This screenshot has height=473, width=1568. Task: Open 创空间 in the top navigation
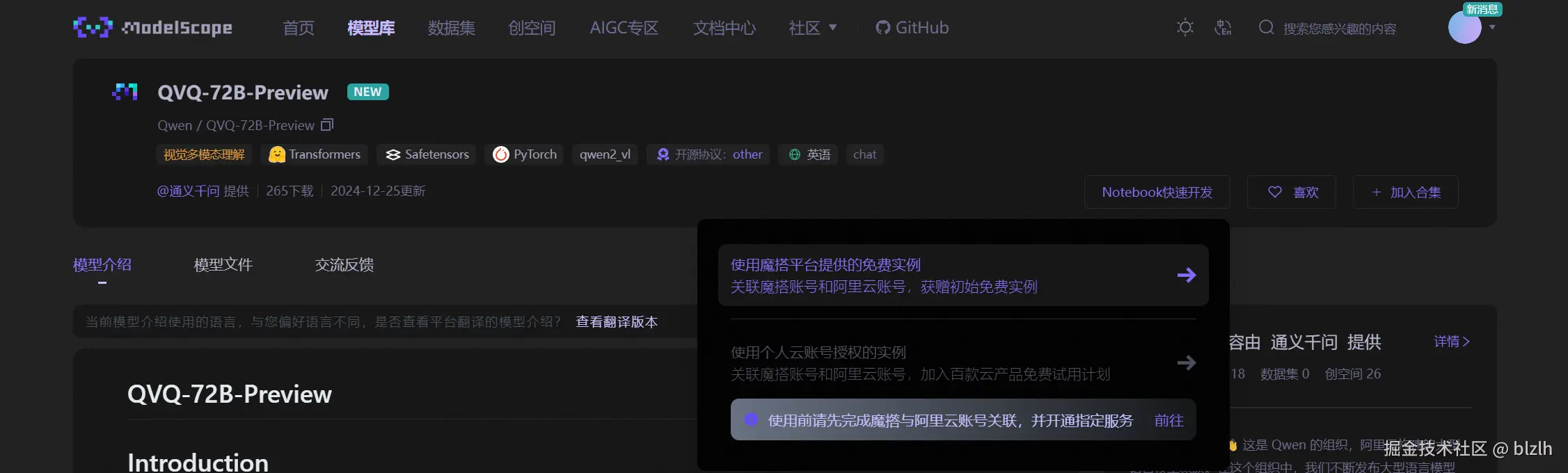532,28
